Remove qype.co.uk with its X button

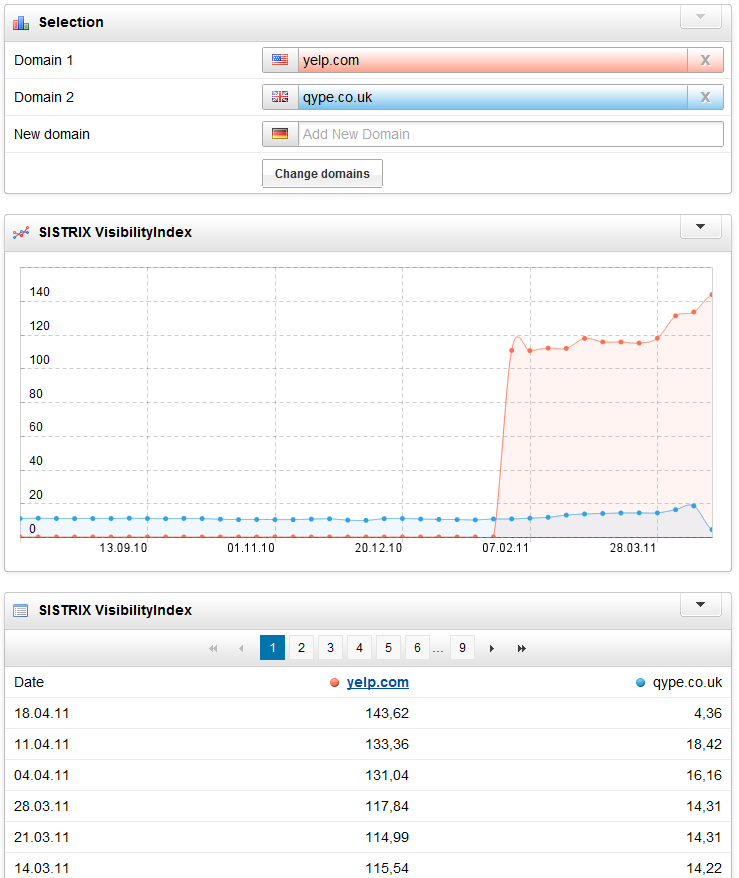(x=705, y=97)
